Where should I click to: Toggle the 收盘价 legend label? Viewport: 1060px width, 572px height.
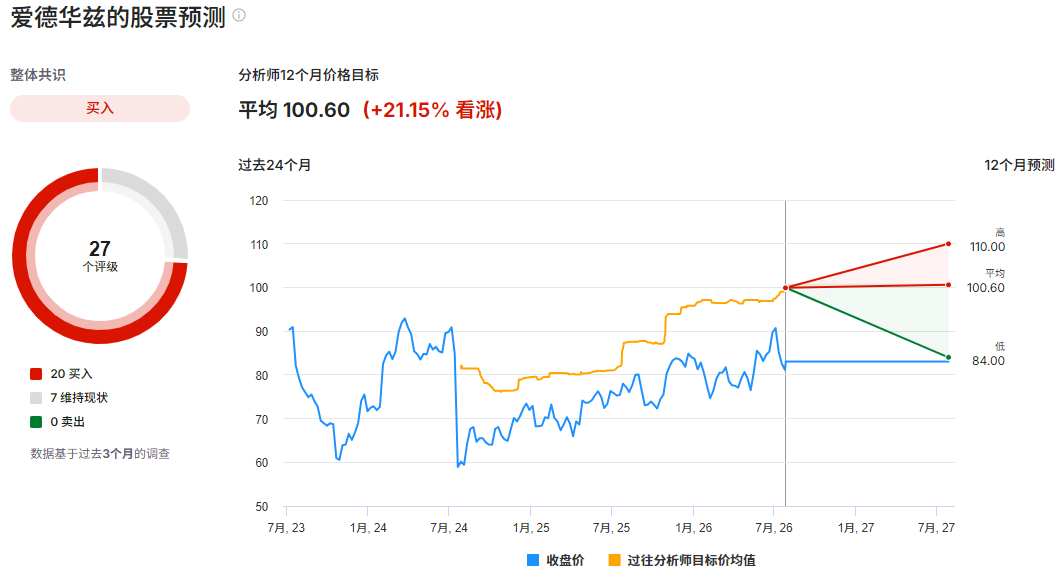click(x=565, y=560)
